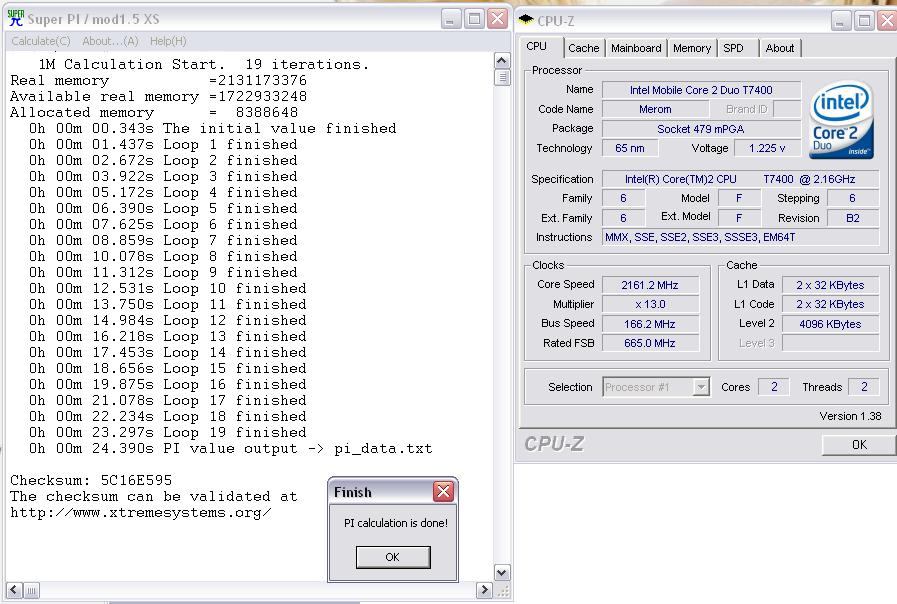Open the Help(H) menu
Image resolution: width=897 pixels, height=604 pixels.
pos(168,41)
